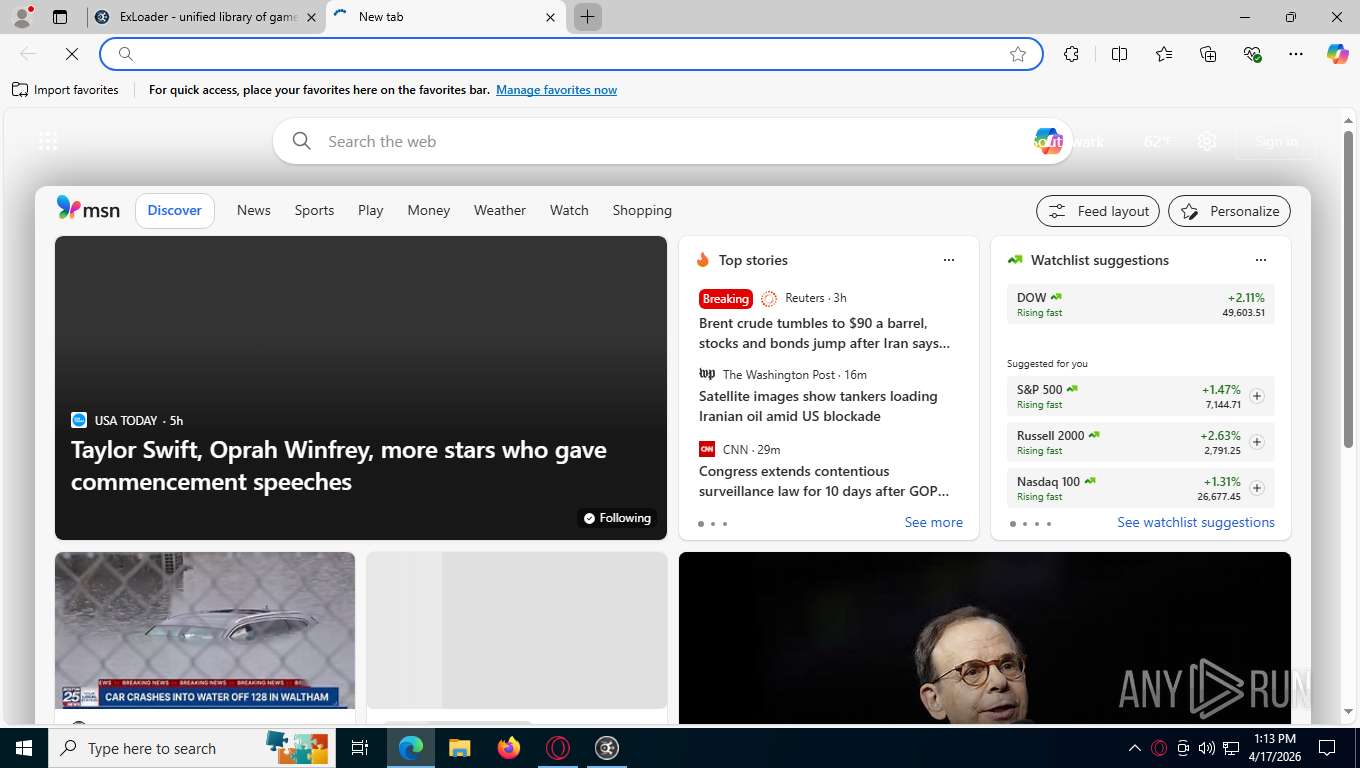Open the Money tab
The height and width of the screenshot is (768, 1360).
coord(429,210)
